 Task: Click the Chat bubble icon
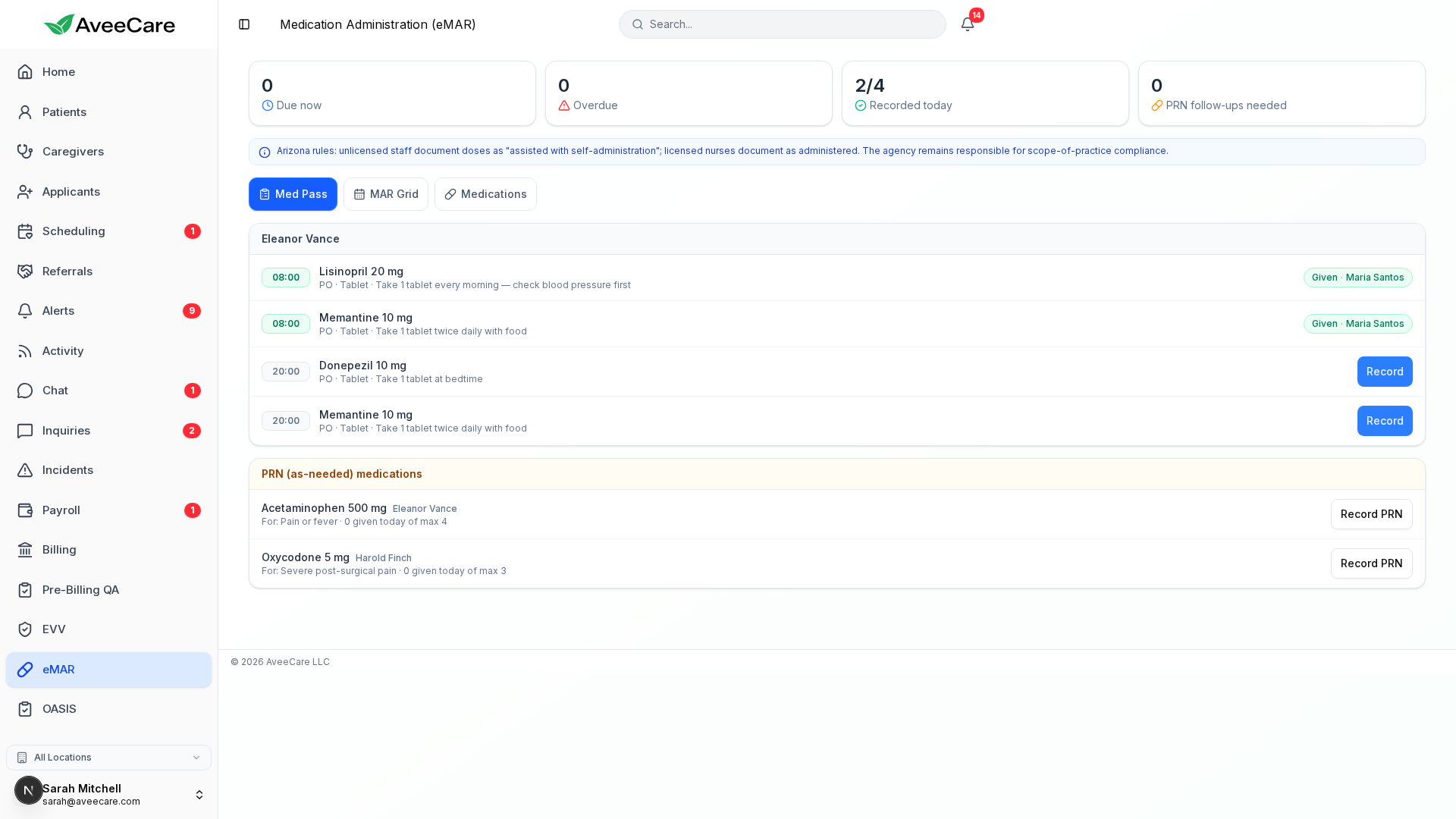click(25, 391)
